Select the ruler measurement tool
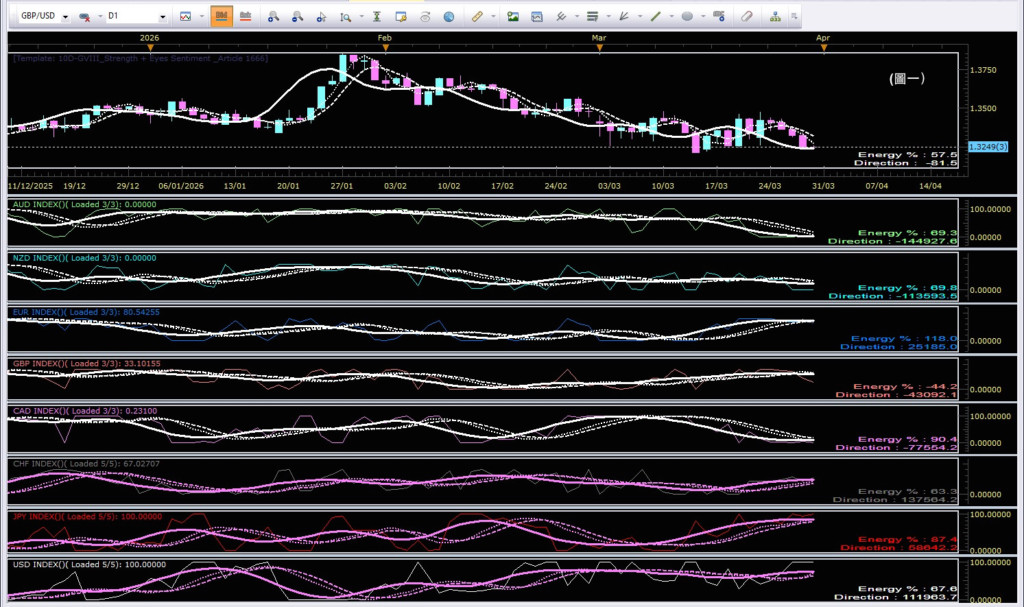The width and height of the screenshot is (1024, 607). (477, 17)
